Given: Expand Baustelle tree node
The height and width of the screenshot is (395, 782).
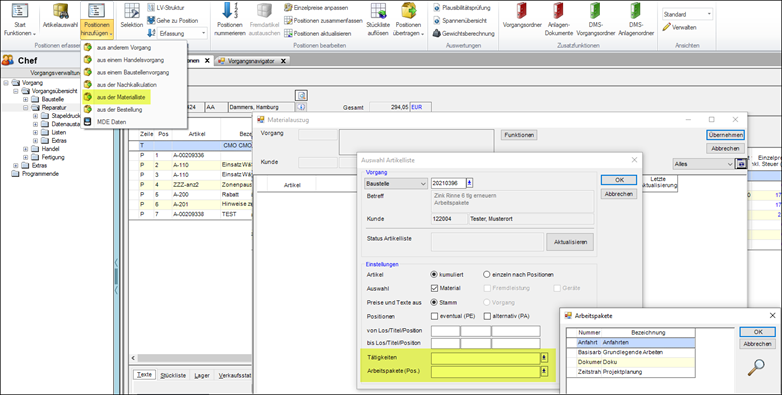Looking at the screenshot, I should click(26, 99).
